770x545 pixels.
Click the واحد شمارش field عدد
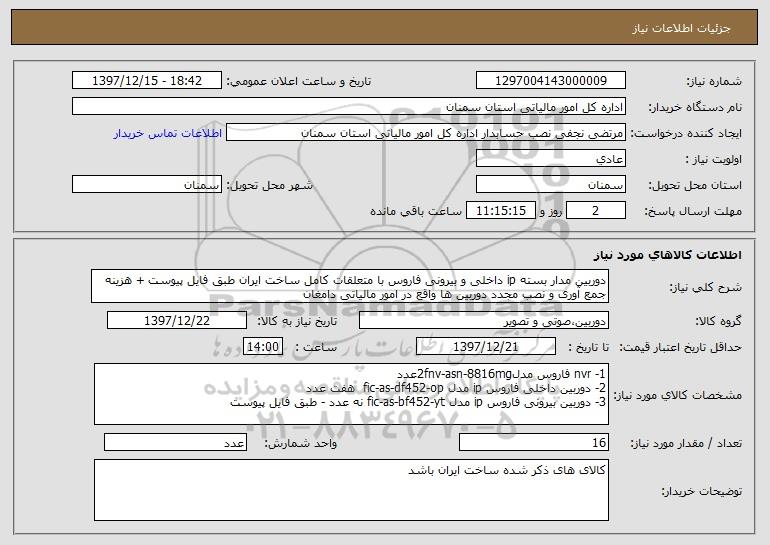click(x=175, y=442)
